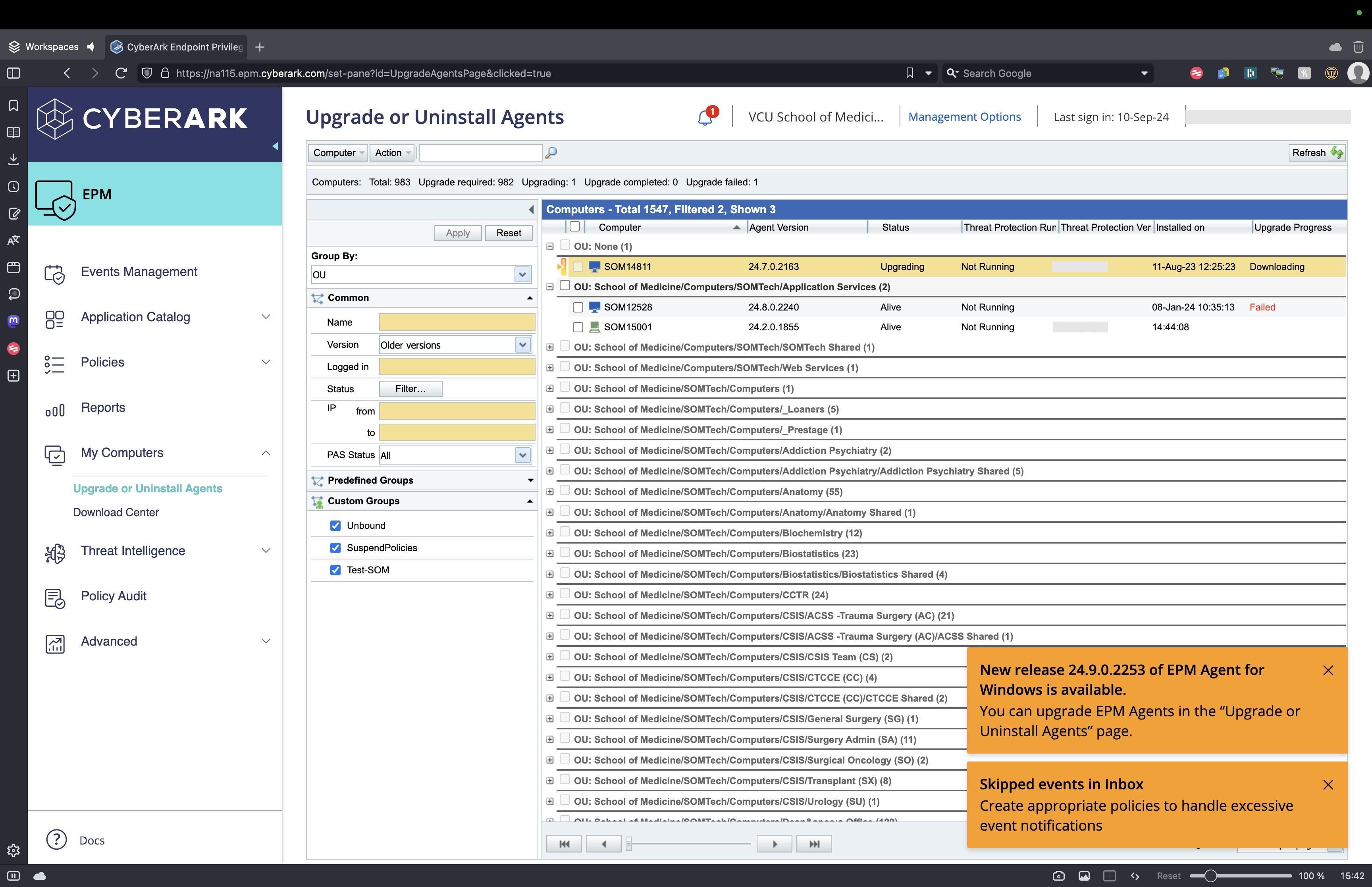
Task: Open the Version Older versions dropdown
Action: coord(522,345)
